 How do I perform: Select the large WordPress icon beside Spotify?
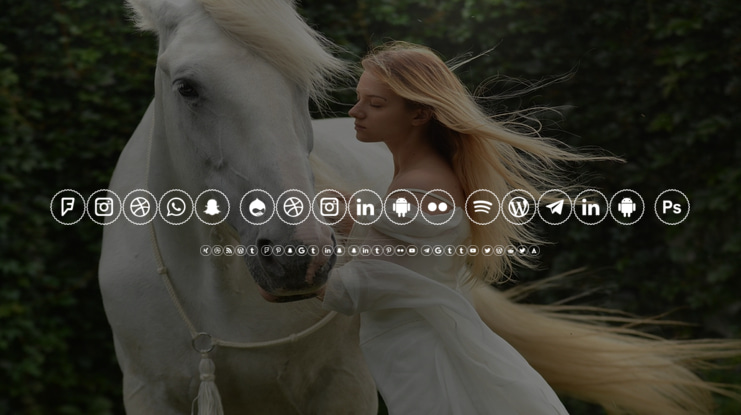coord(518,207)
